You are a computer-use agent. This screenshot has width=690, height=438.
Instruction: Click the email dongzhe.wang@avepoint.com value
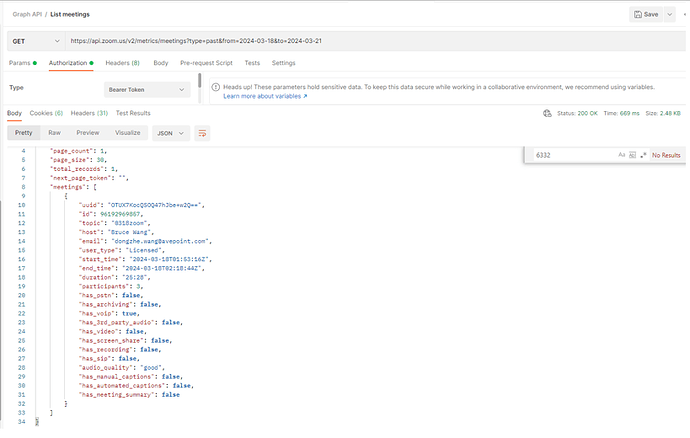click(160, 241)
